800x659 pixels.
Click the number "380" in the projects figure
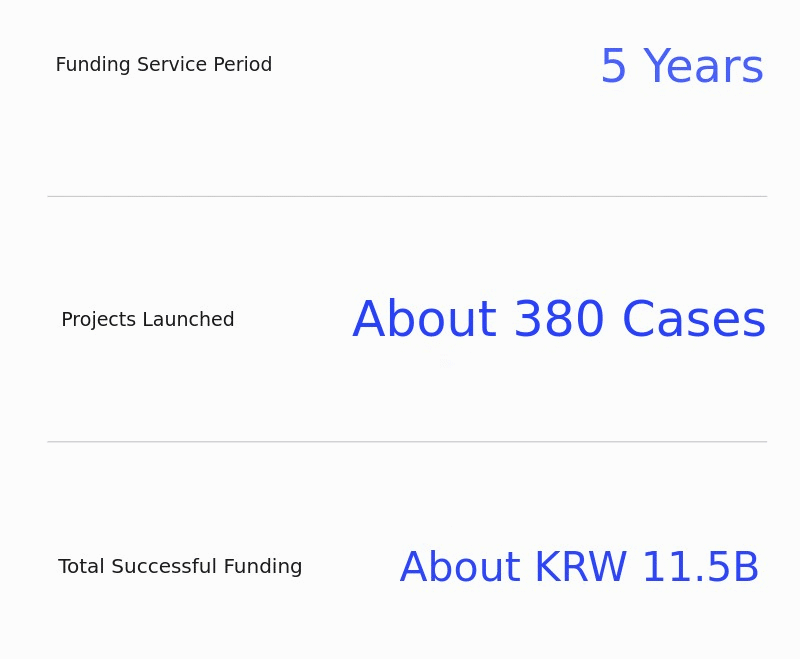(x=558, y=321)
